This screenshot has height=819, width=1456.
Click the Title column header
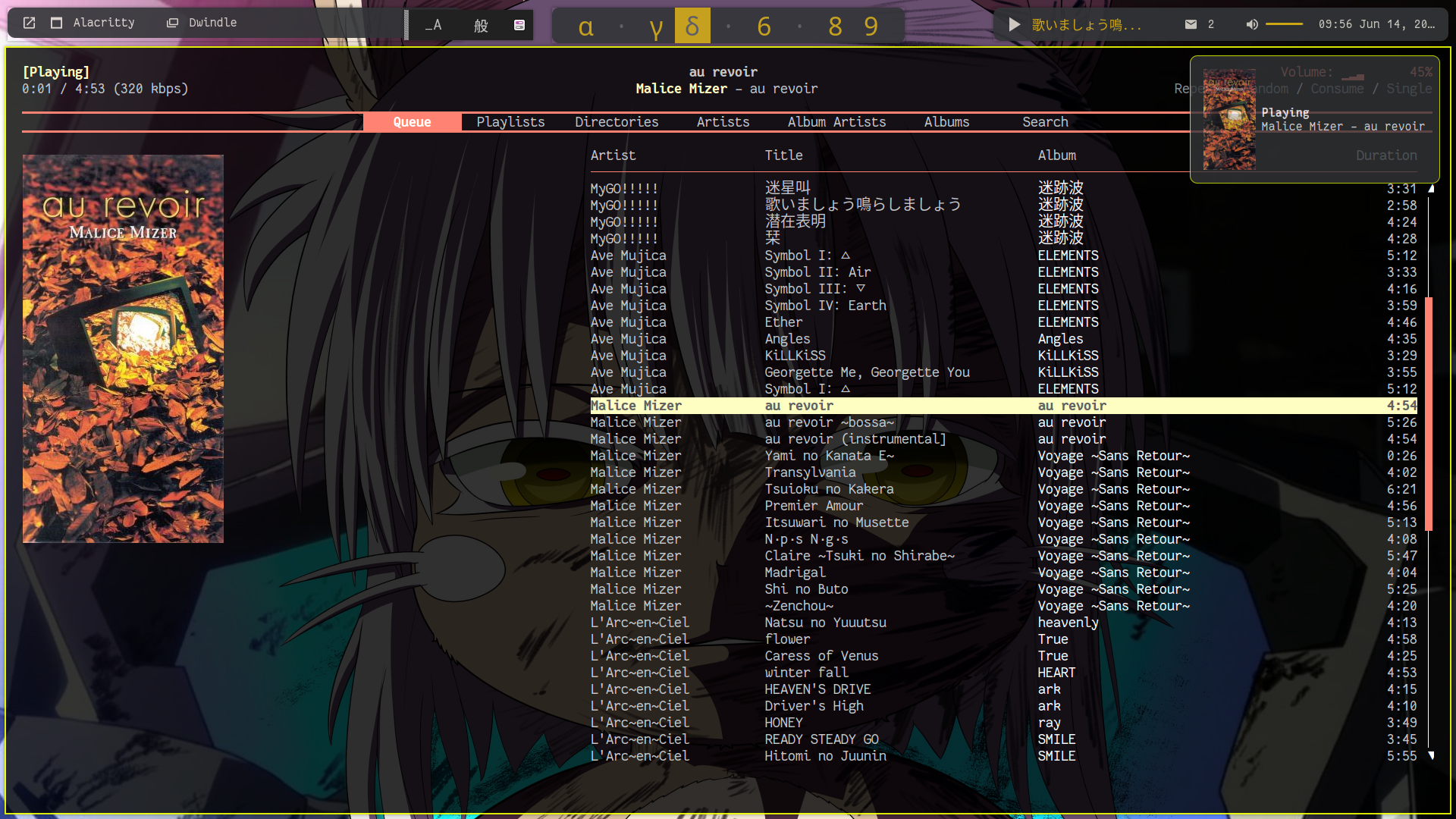(x=783, y=155)
